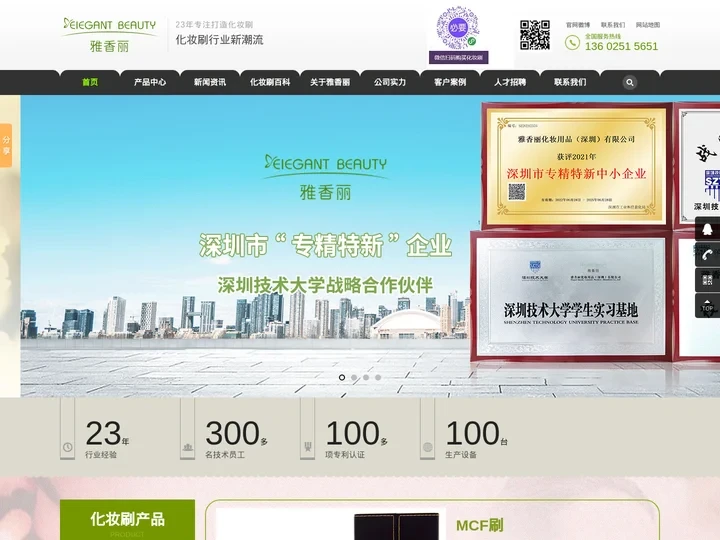Click the staff icon beside 300多

[187, 447]
